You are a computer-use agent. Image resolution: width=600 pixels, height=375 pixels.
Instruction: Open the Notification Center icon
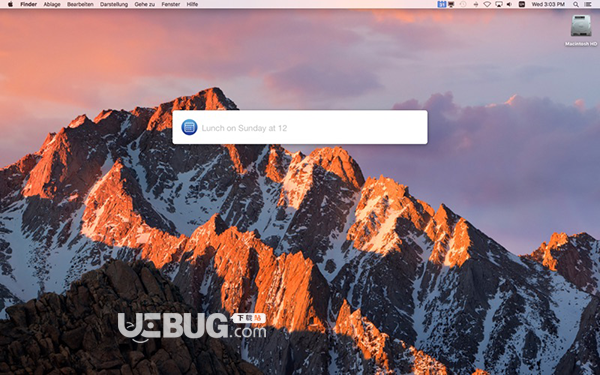[588, 4]
